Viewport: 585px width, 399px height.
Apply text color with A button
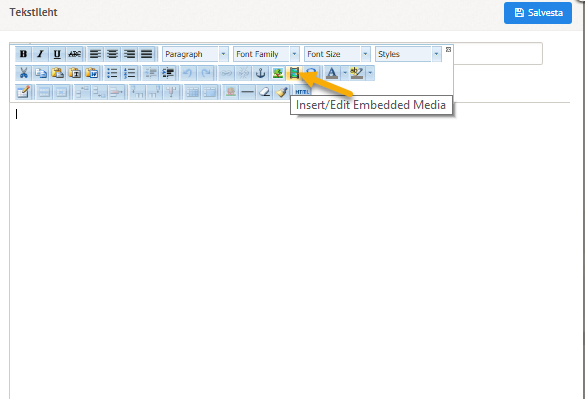332,73
